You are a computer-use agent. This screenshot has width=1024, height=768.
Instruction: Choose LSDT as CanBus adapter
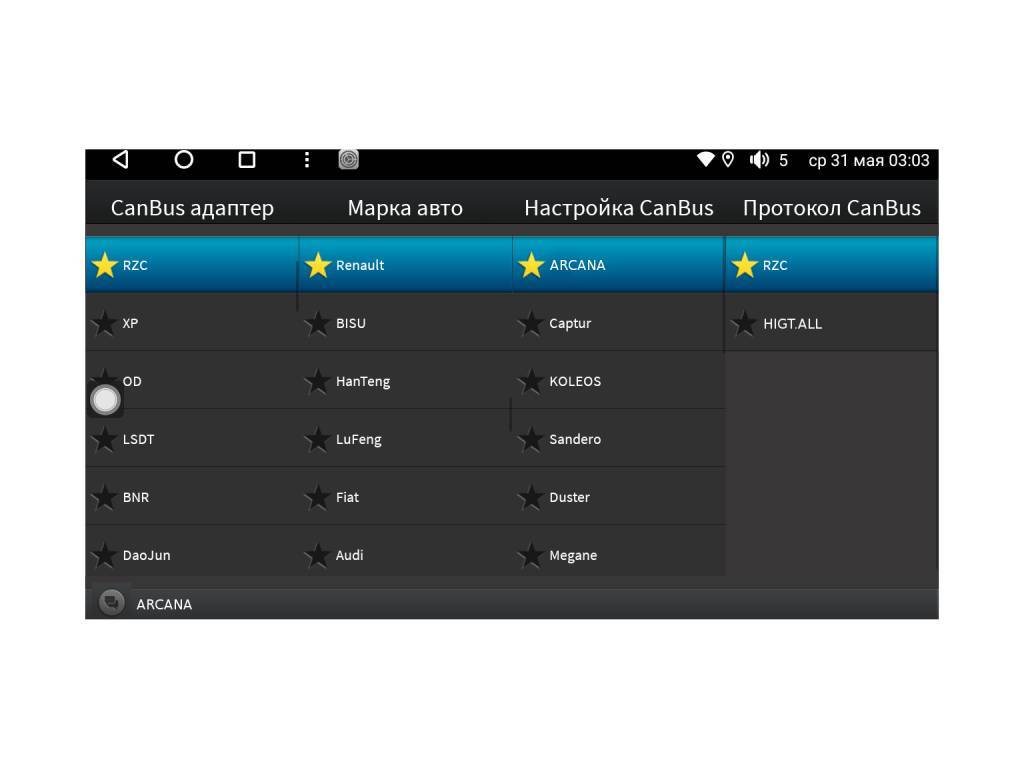point(192,440)
